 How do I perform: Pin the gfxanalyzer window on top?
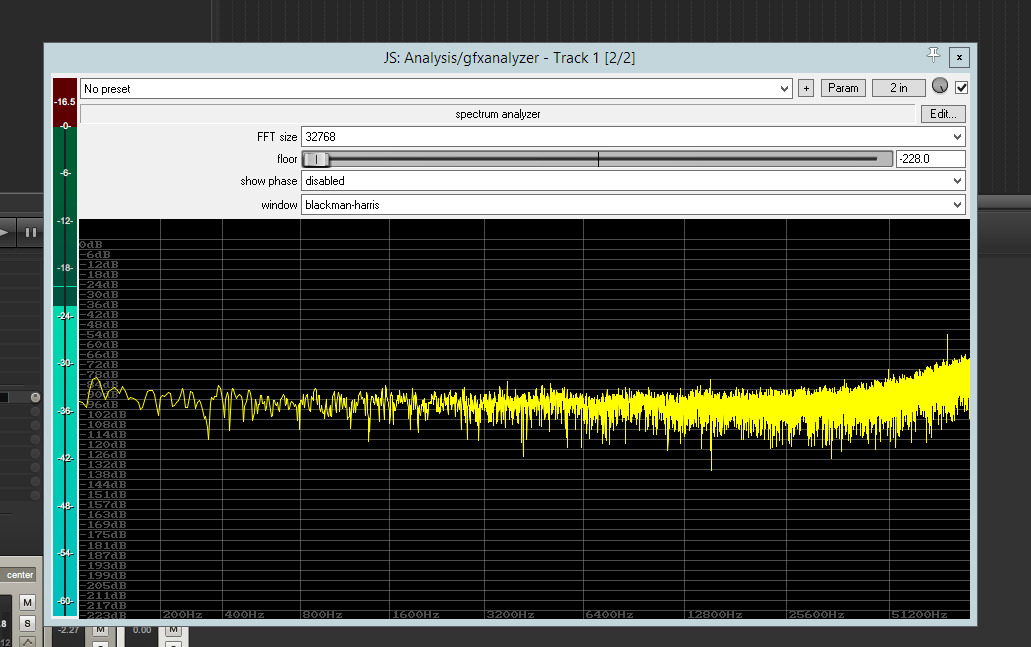coord(933,56)
